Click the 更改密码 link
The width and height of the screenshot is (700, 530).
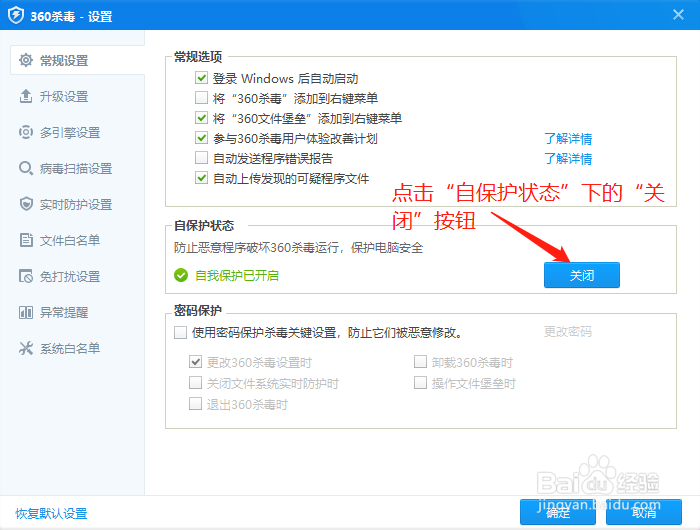point(568,332)
